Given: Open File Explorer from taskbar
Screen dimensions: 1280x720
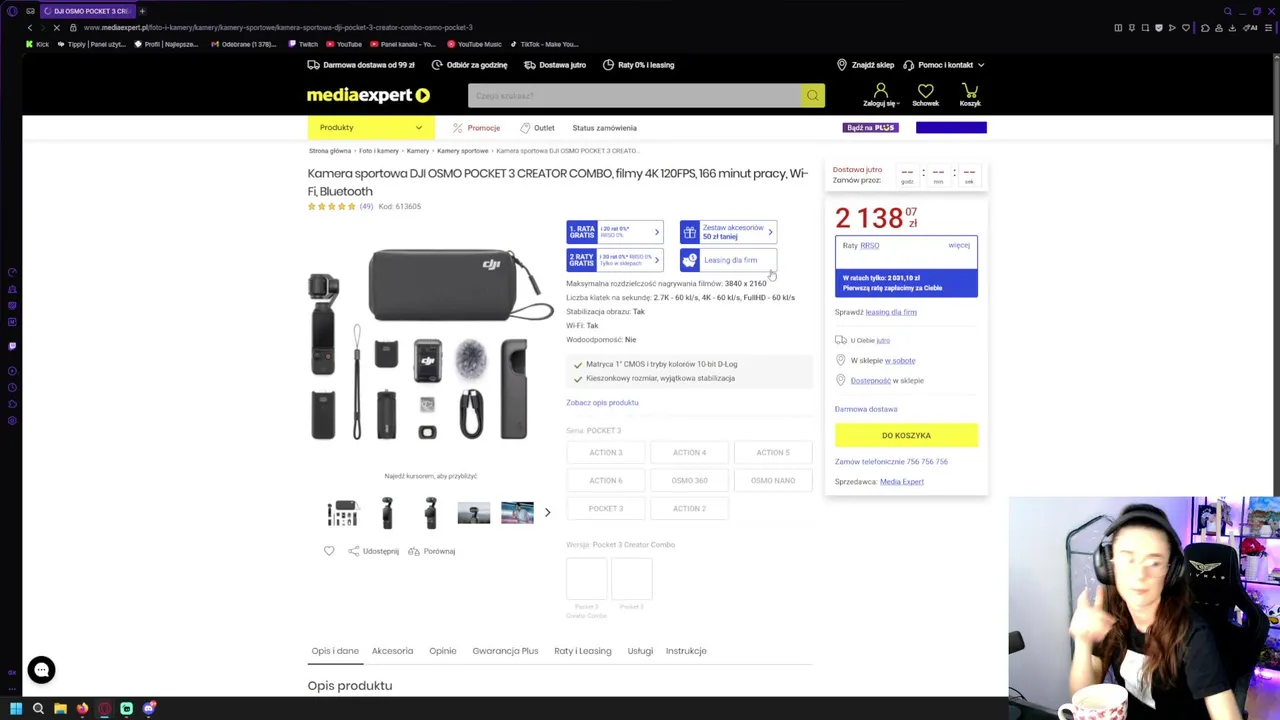Looking at the screenshot, I should 60,709.
